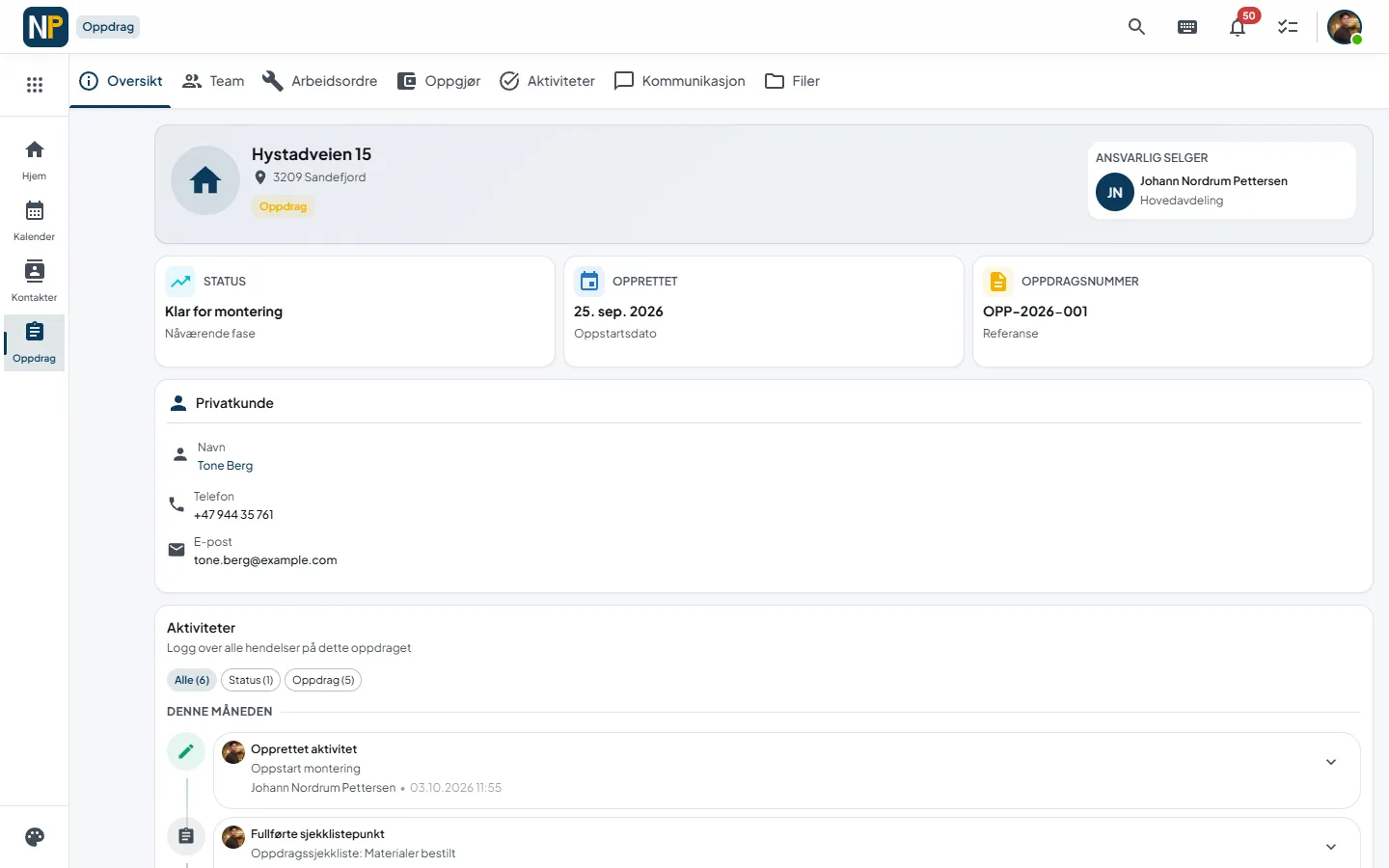Filter activities by Alle (6)
The height and width of the screenshot is (868, 1389).
[192, 680]
